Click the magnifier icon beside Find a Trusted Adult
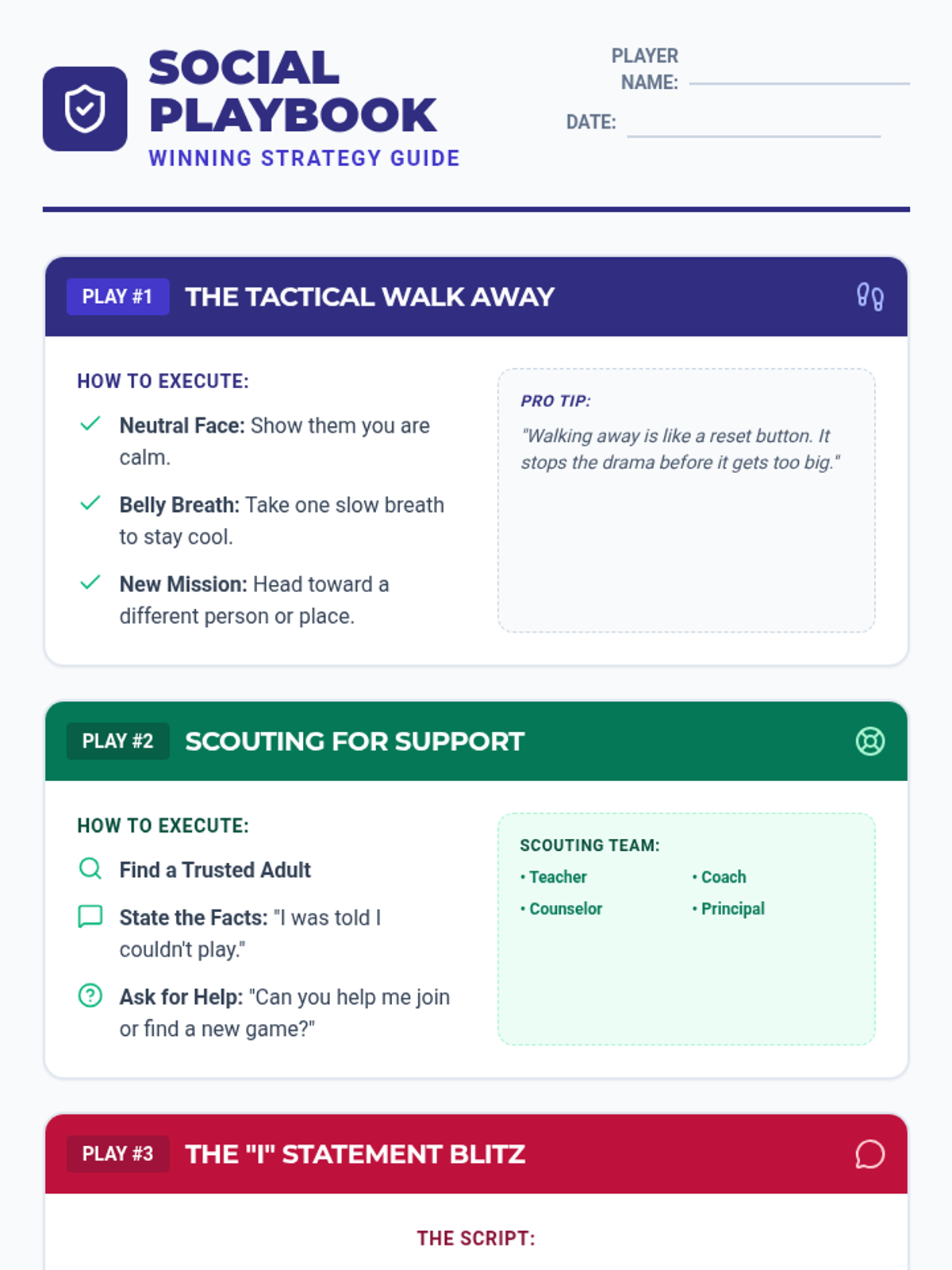952x1270 pixels. pyautogui.click(x=90, y=868)
